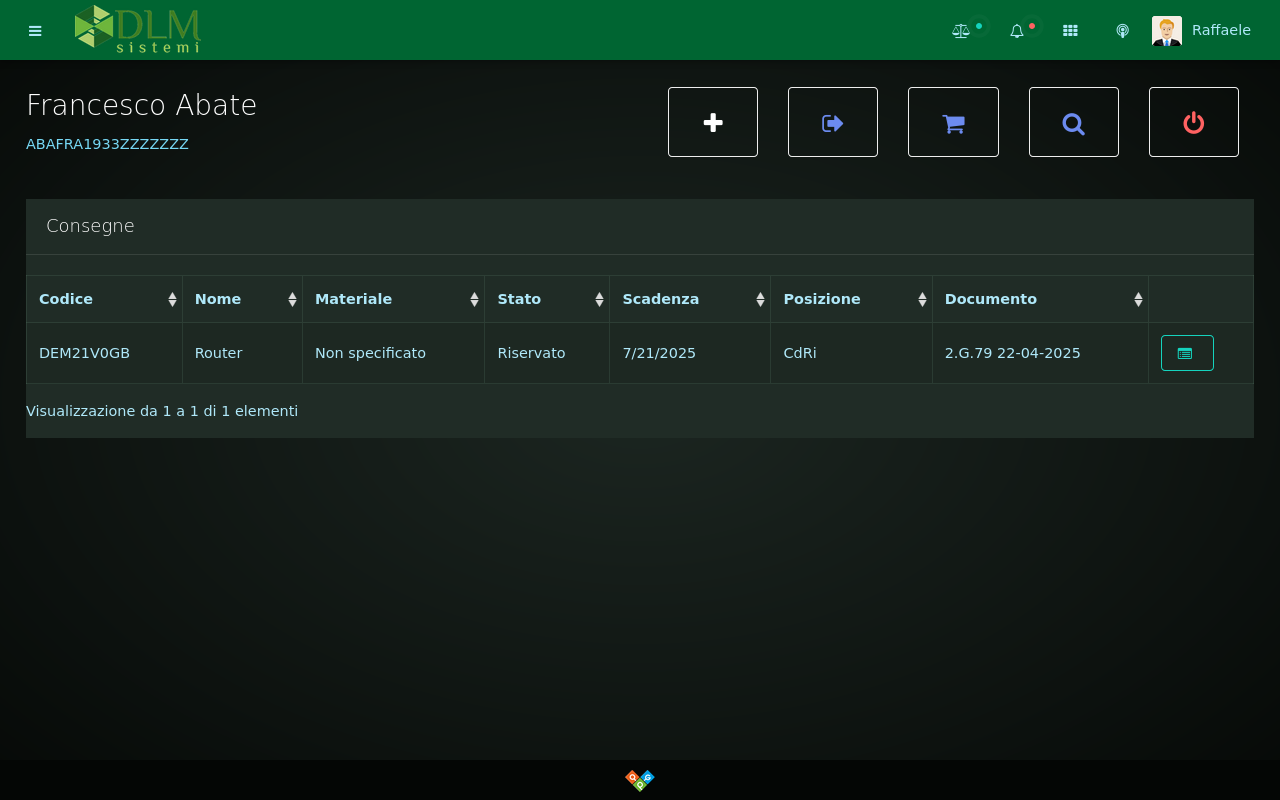This screenshot has height=800, width=1280.
Task: Open notifications bell
Action: (1017, 31)
